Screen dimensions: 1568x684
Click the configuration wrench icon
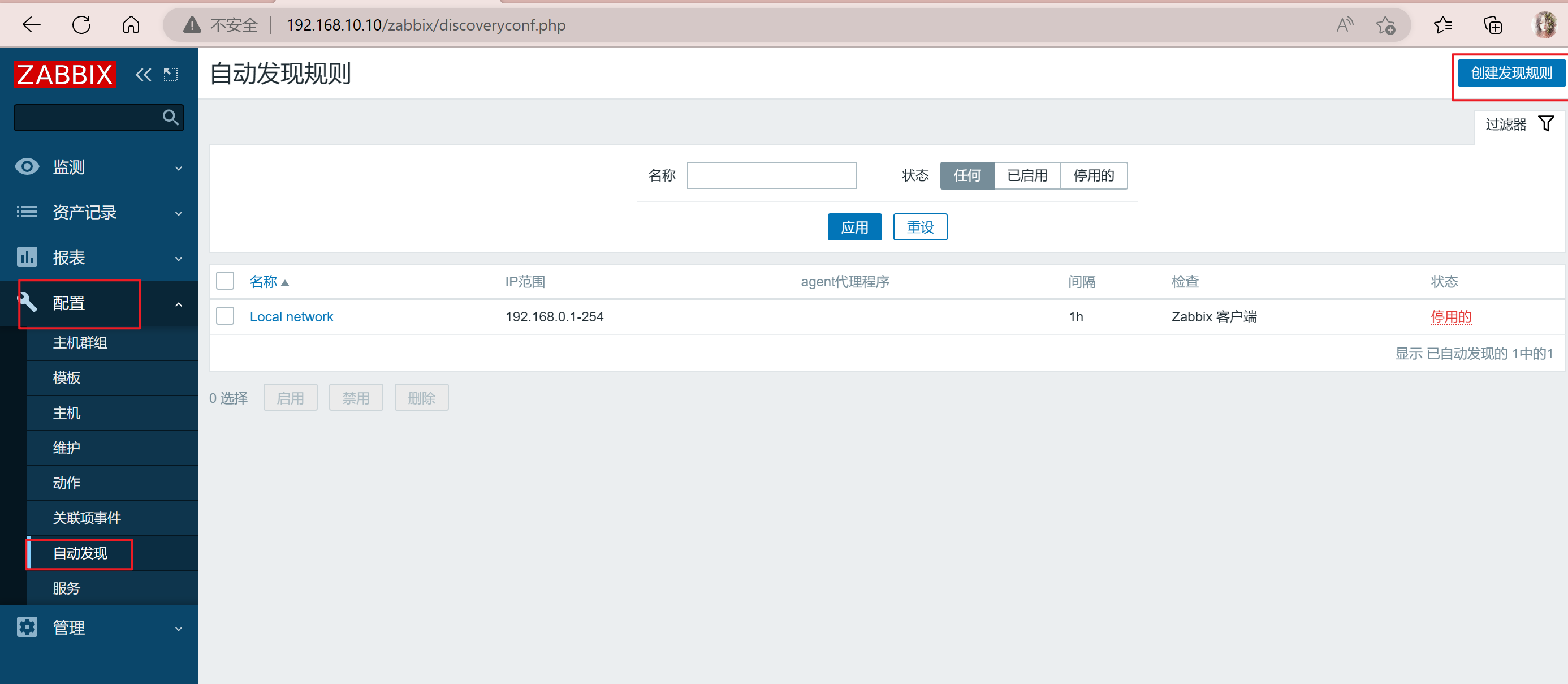point(28,302)
